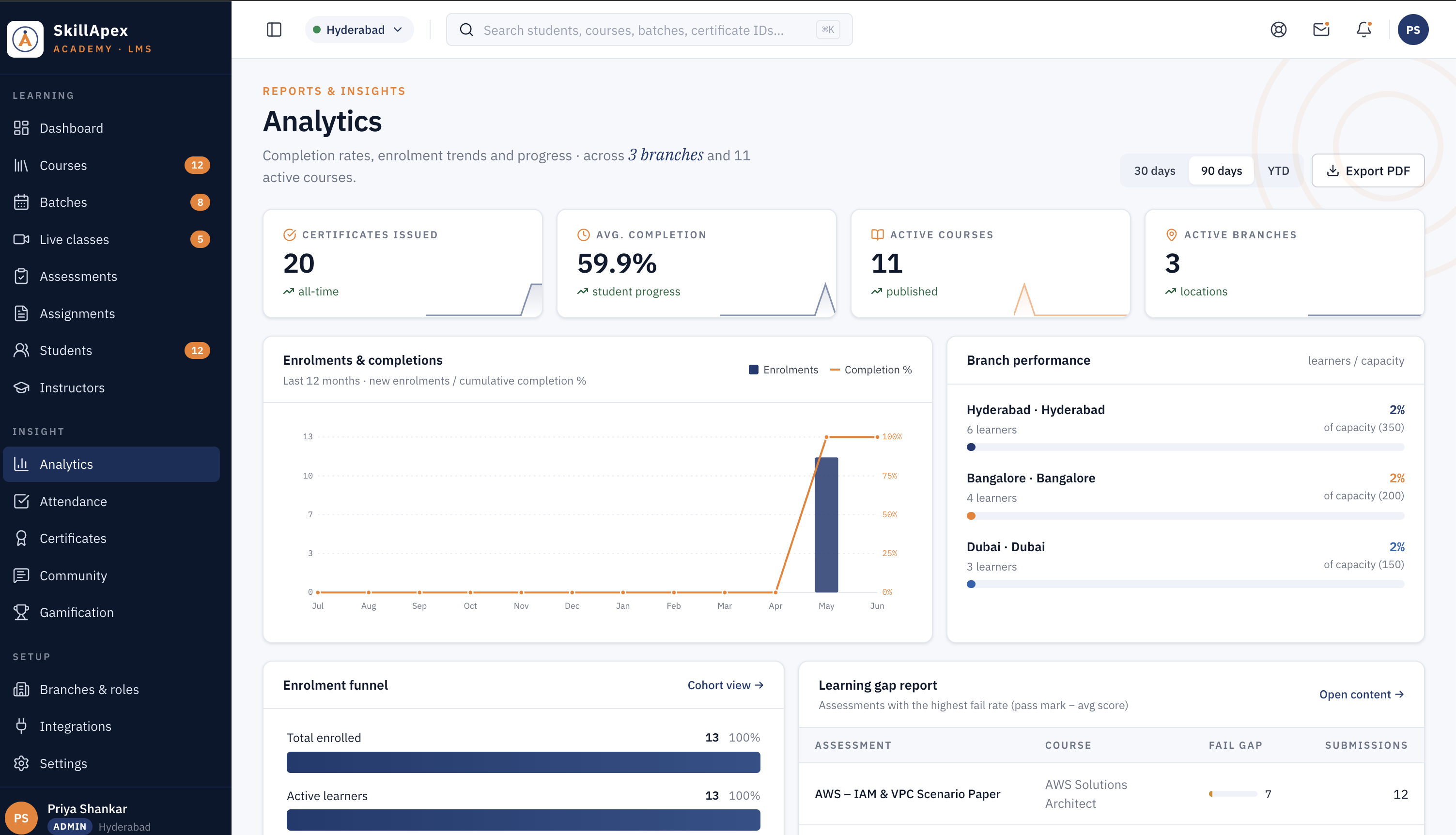Click the Active Courses book icon

[x=877, y=234]
